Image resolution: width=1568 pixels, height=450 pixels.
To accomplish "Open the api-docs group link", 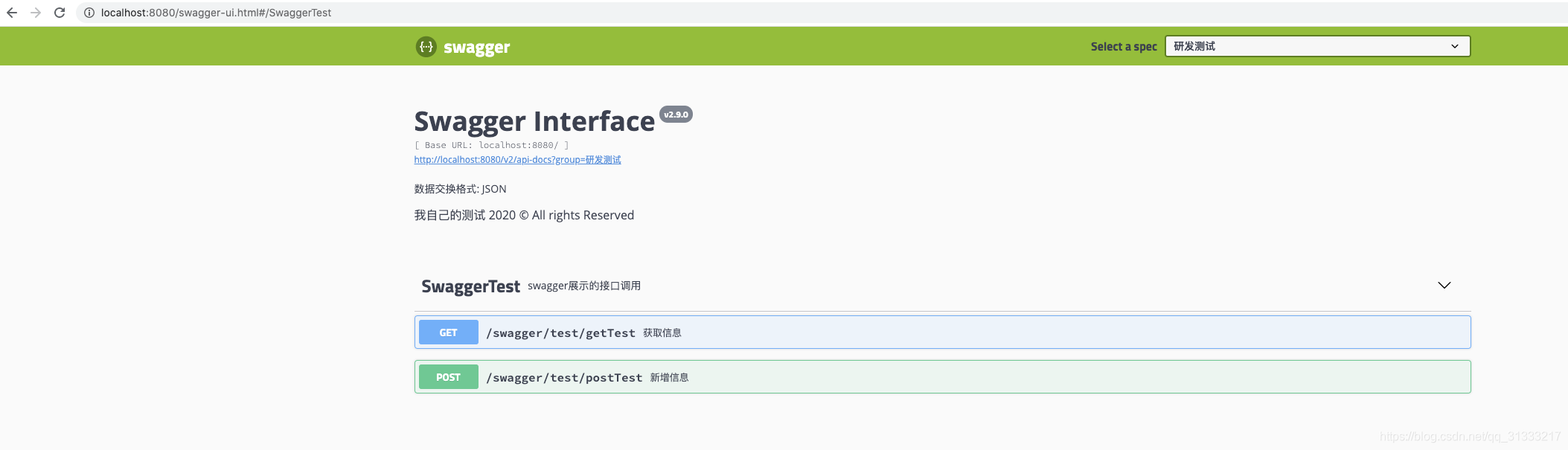I will click(x=517, y=160).
